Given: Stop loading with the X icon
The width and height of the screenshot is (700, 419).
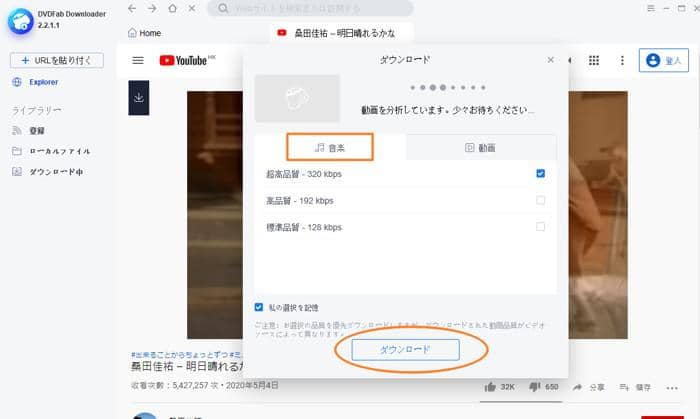Looking at the screenshot, I should click(x=192, y=8).
